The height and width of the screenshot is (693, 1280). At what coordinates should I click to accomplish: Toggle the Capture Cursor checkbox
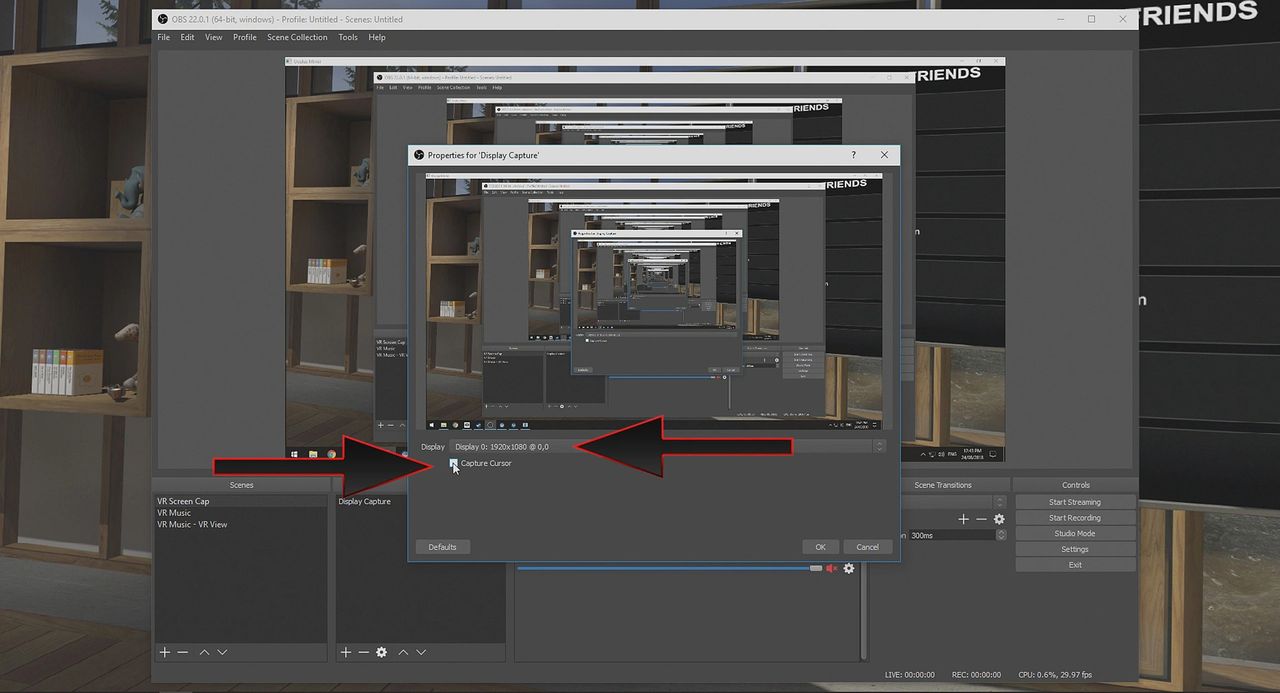(454, 463)
